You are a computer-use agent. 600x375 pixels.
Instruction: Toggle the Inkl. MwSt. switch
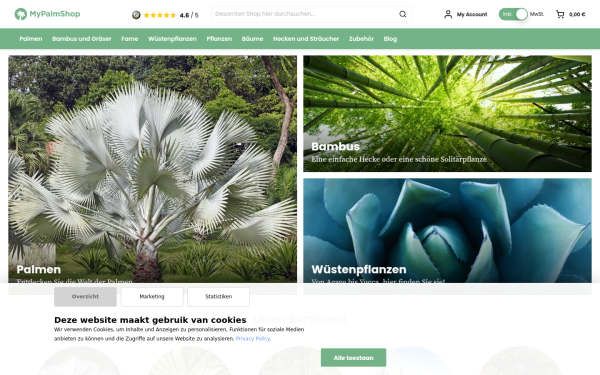513,14
